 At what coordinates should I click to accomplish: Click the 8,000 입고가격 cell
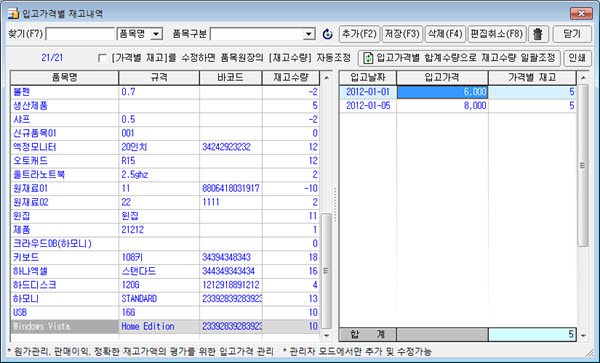pyautogui.click(x=442, y=106)
